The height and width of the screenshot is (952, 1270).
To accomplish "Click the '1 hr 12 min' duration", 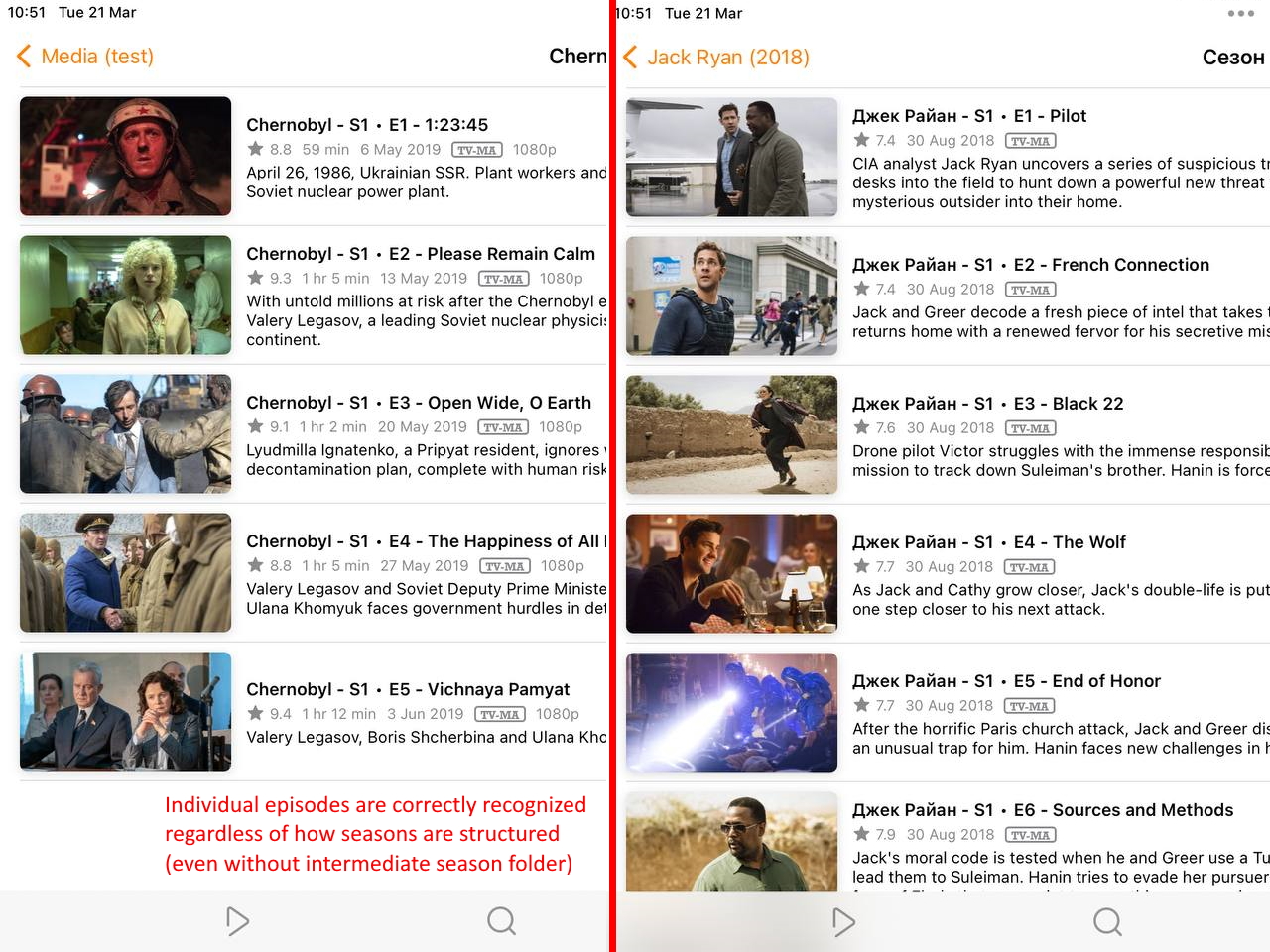I will pos(338,713).
